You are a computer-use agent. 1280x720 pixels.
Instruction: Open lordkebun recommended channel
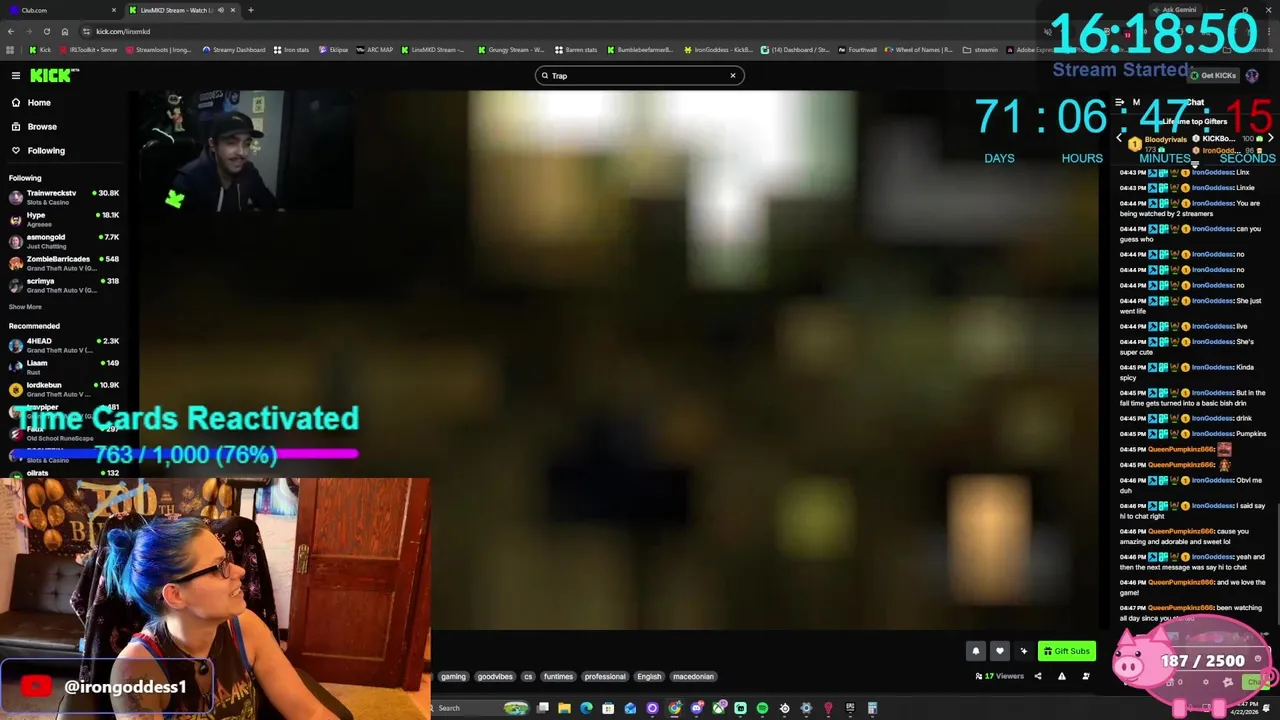64,389
